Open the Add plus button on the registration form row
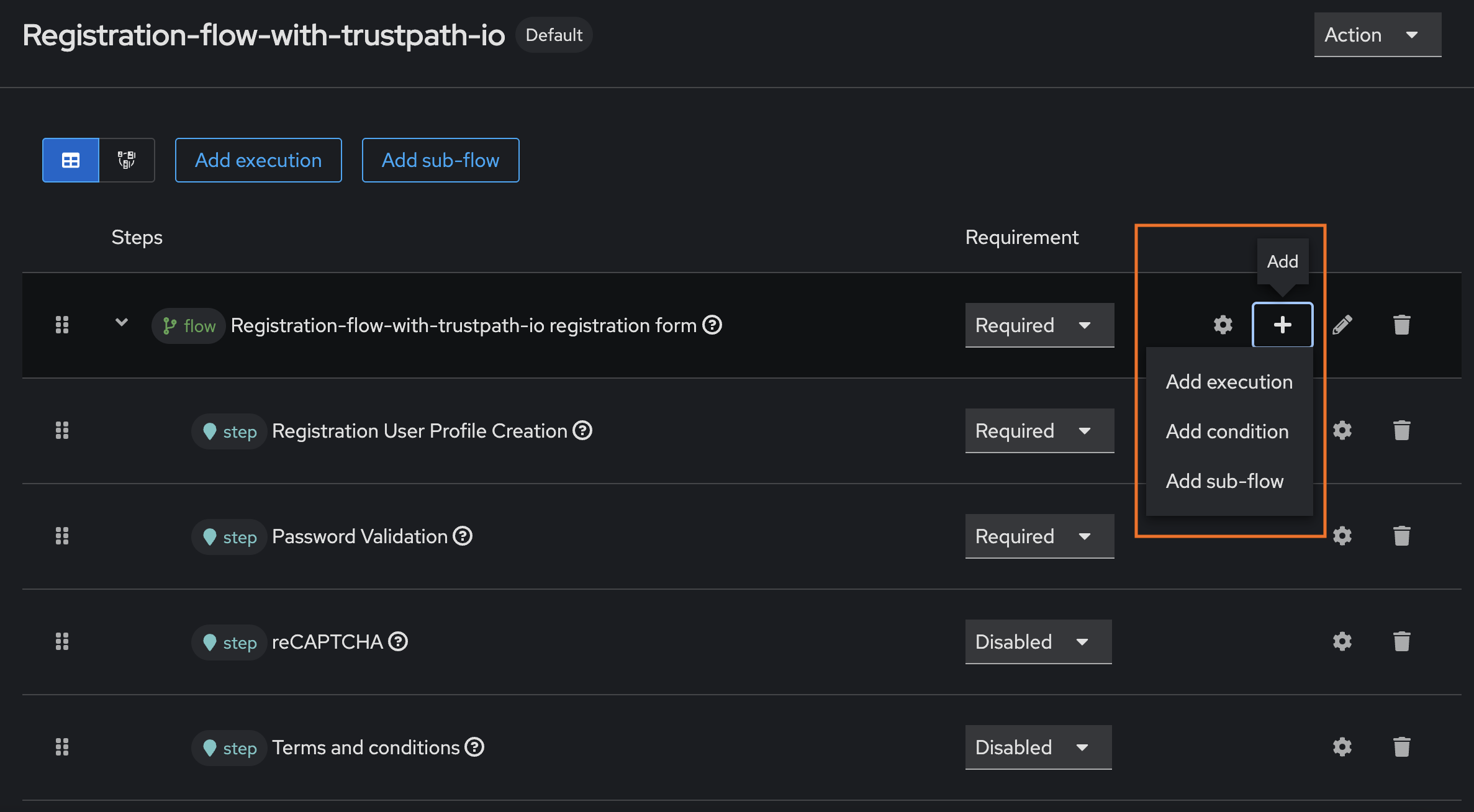Image resolution: width=1474 pixels, height=812 pixels. coord(1282,325)
